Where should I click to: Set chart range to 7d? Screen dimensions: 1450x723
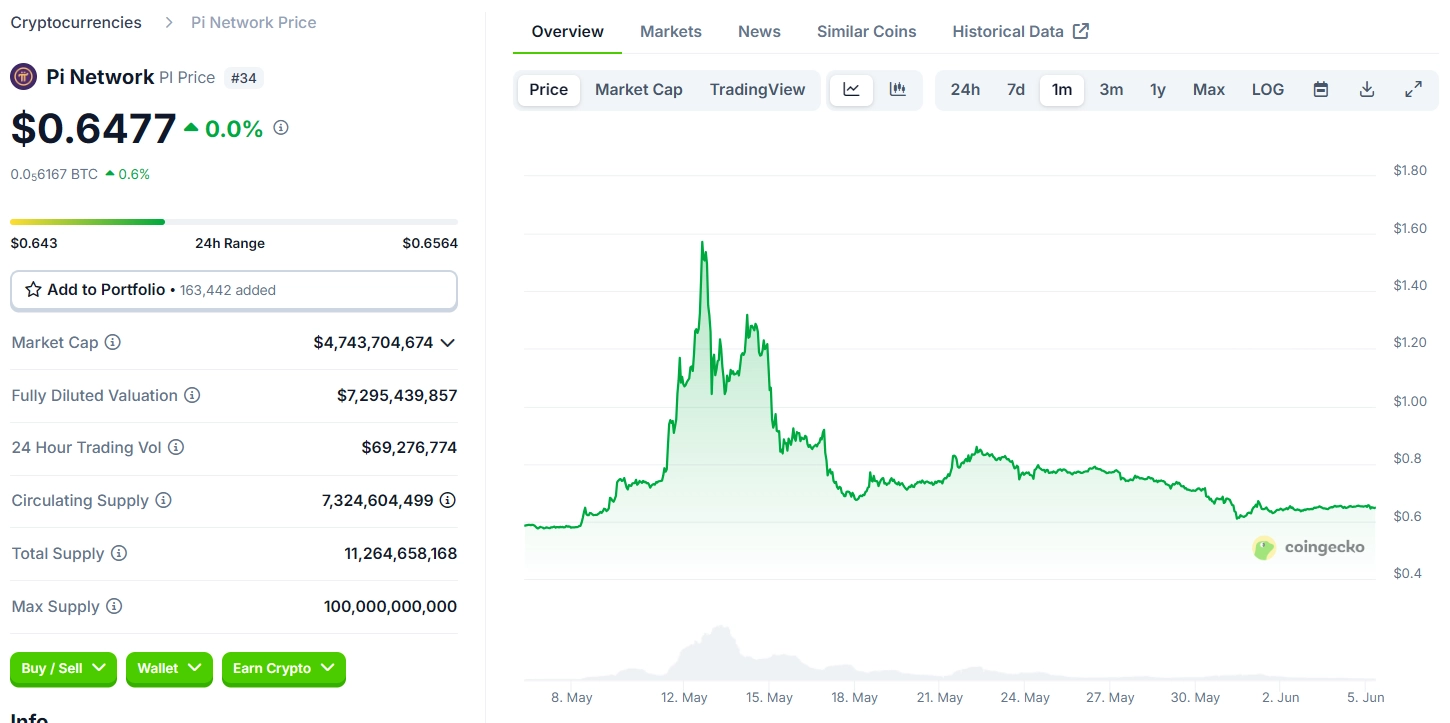[x=1016, y=89]
